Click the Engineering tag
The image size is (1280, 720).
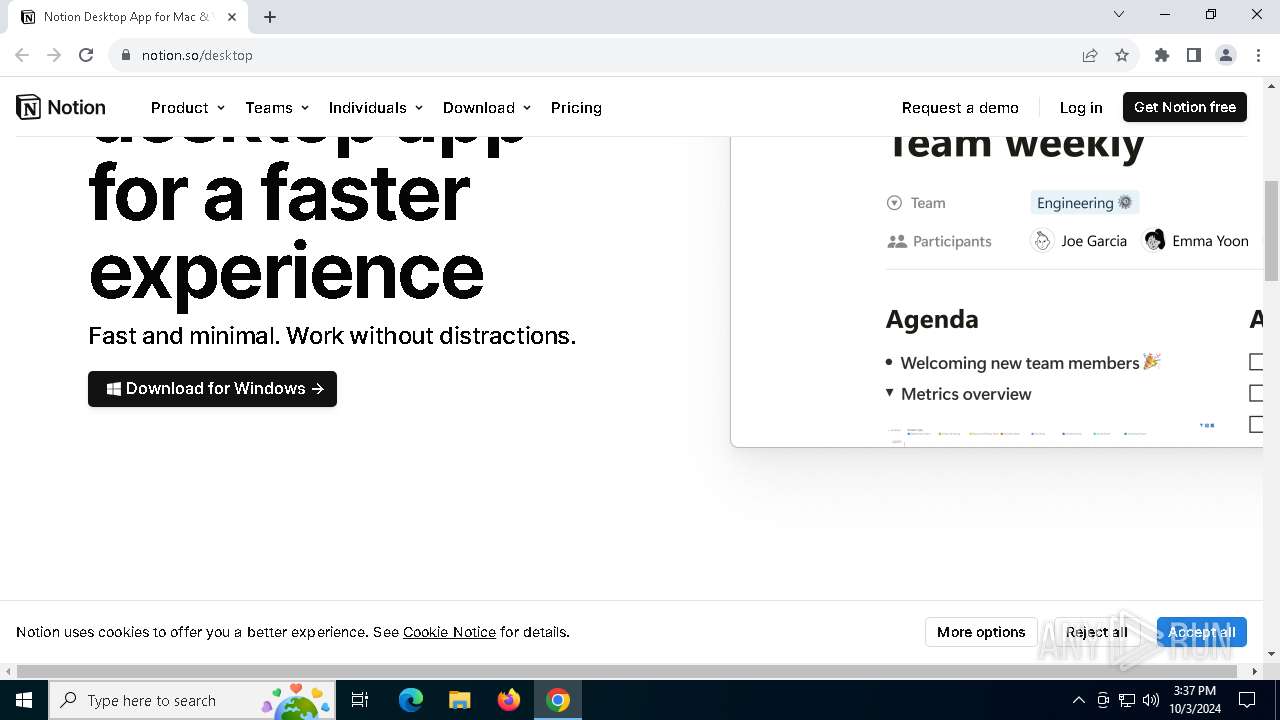point(1085,203)
